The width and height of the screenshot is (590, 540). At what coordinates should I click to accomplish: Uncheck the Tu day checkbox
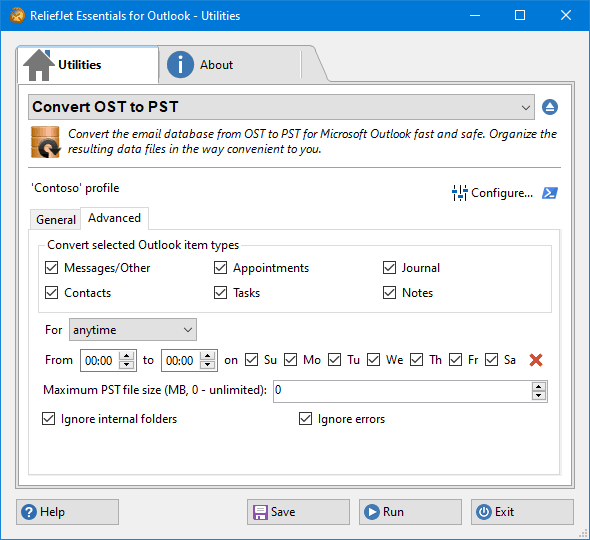click(x=334, y=360)
